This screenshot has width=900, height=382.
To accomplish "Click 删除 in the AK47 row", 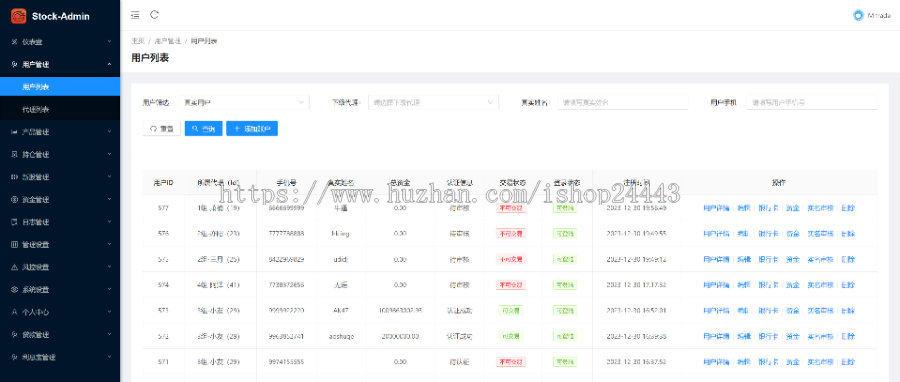I will point(848,310).
